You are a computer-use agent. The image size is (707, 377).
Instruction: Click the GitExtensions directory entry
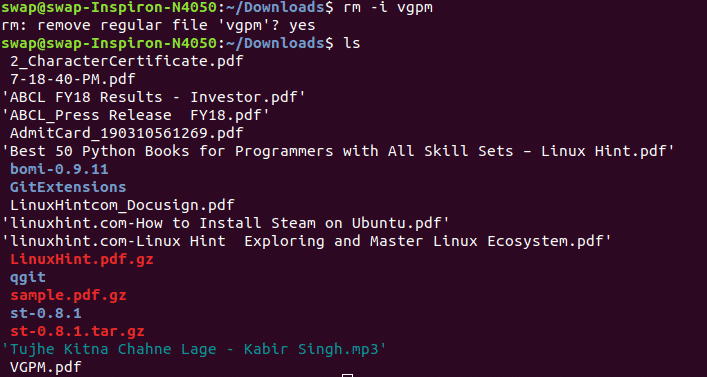(x=68, y=188)
